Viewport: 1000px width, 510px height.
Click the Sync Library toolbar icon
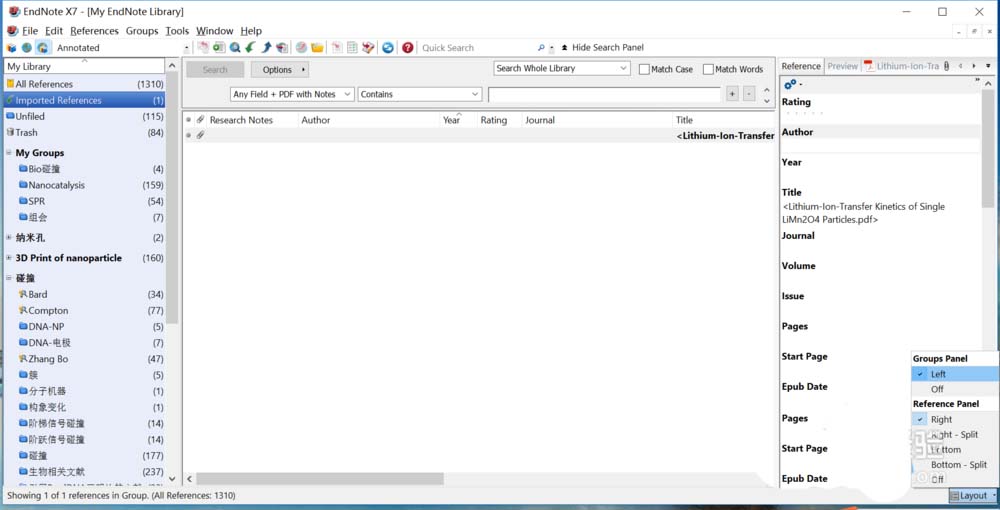click(388, 48)
